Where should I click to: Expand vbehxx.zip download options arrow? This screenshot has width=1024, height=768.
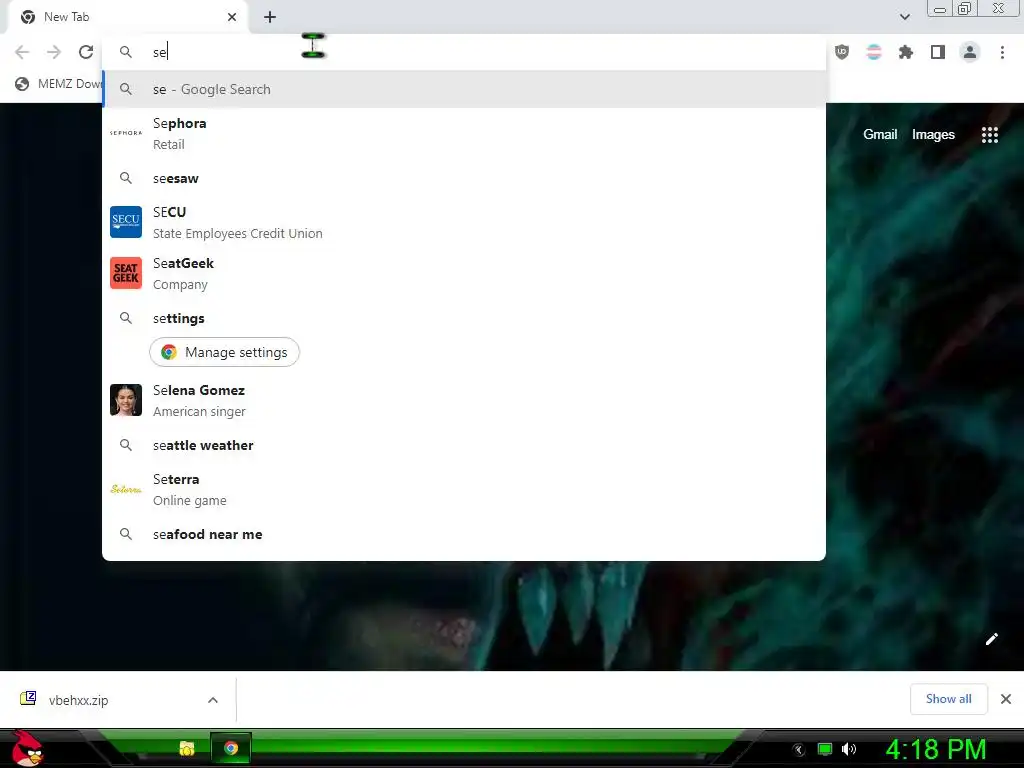[x=213, y=700]
